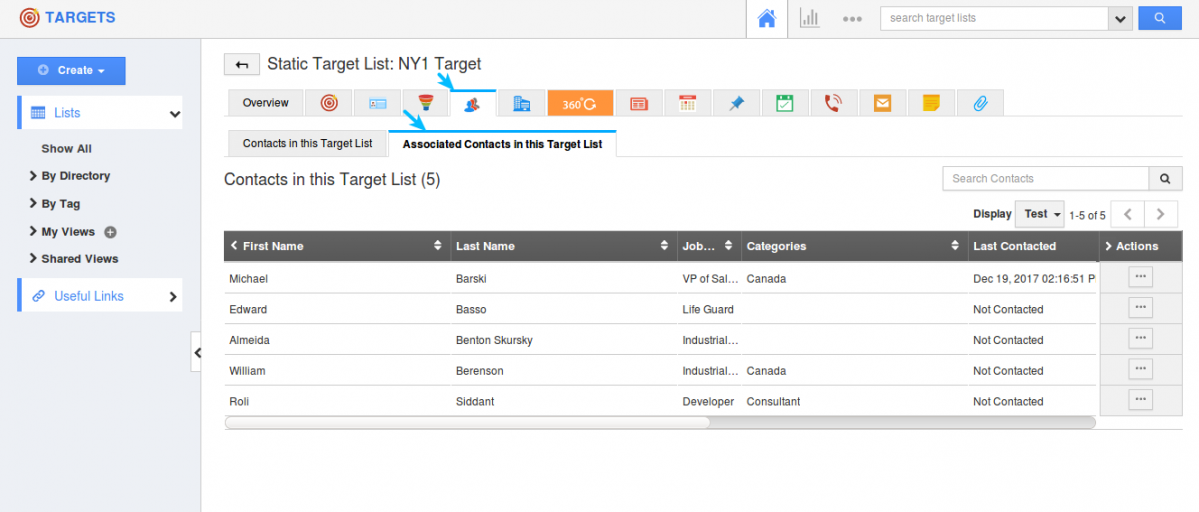Screen dimensions: 1199x512
Task: Collapse the left sidebar panel handle
Action: click(x=196, y=352)
